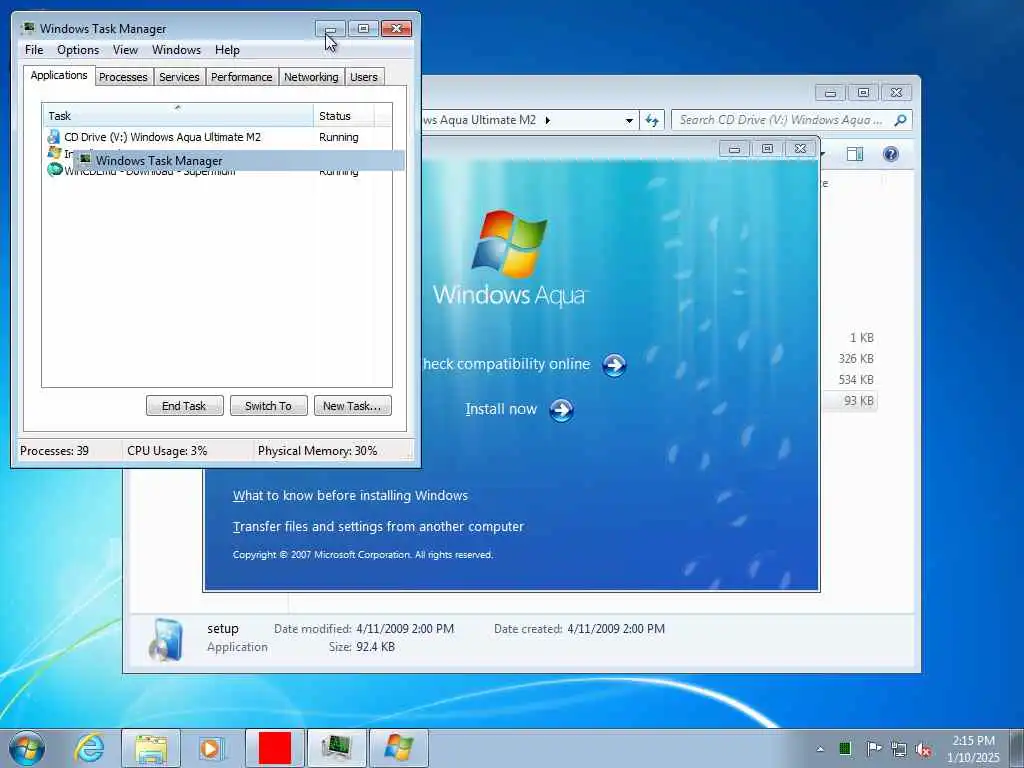Select Windows setup taskbar button
Screen dimensions: 1024x768
click(x=399, y=748)
